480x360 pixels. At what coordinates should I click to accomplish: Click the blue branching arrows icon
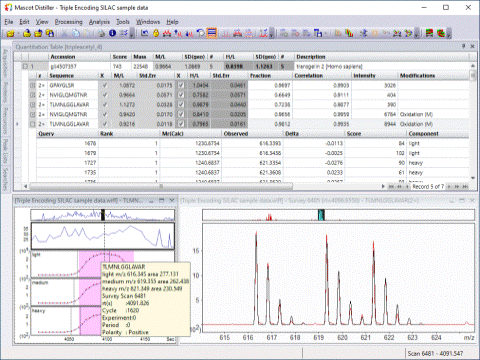click(364, 33)
